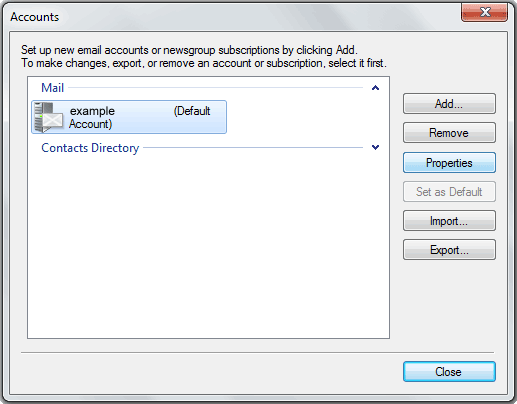Open the Add... account dialog
The image size is (517, 404).
[x=449, y=104]
